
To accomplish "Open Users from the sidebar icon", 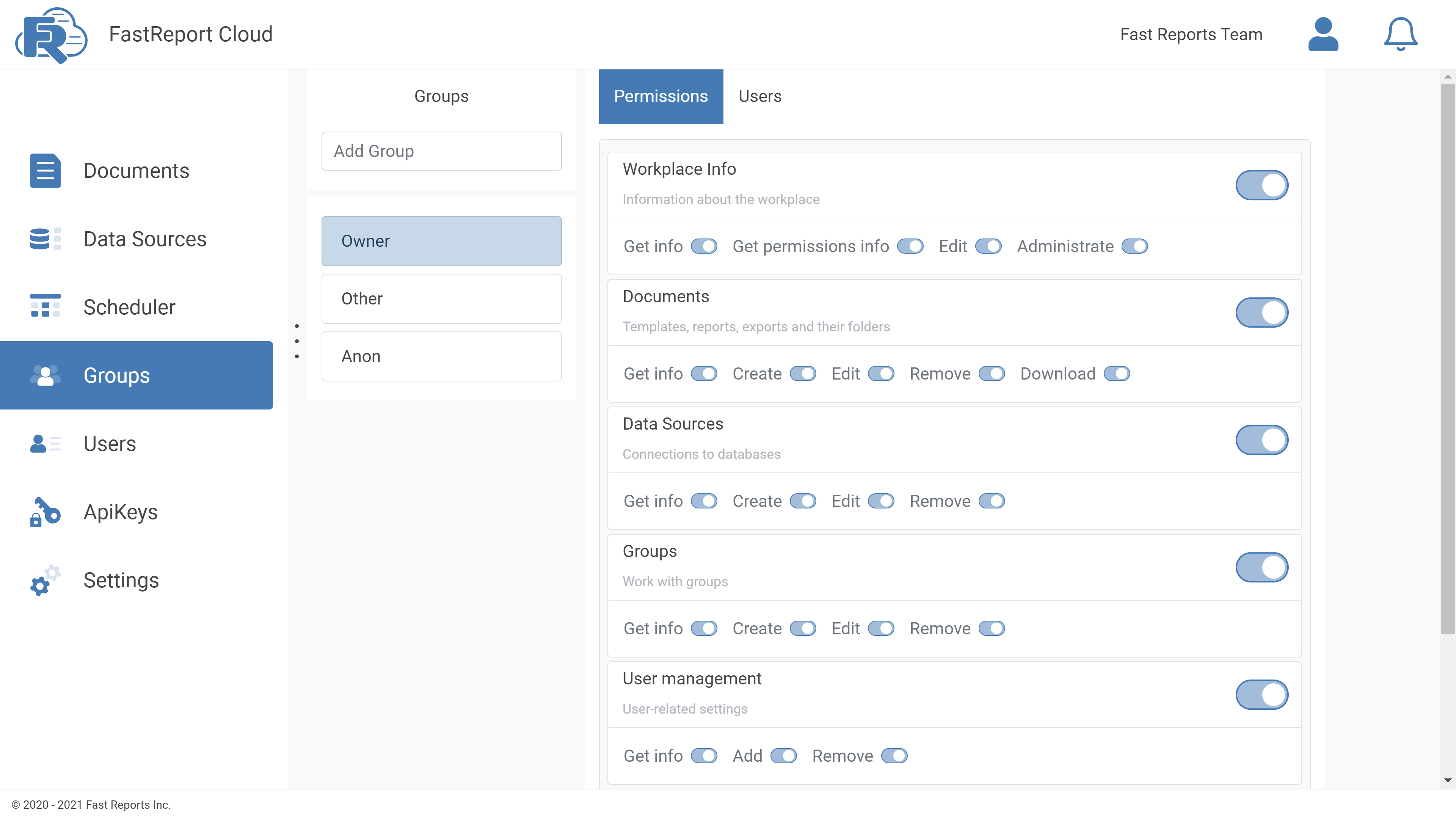I will 45,444.
